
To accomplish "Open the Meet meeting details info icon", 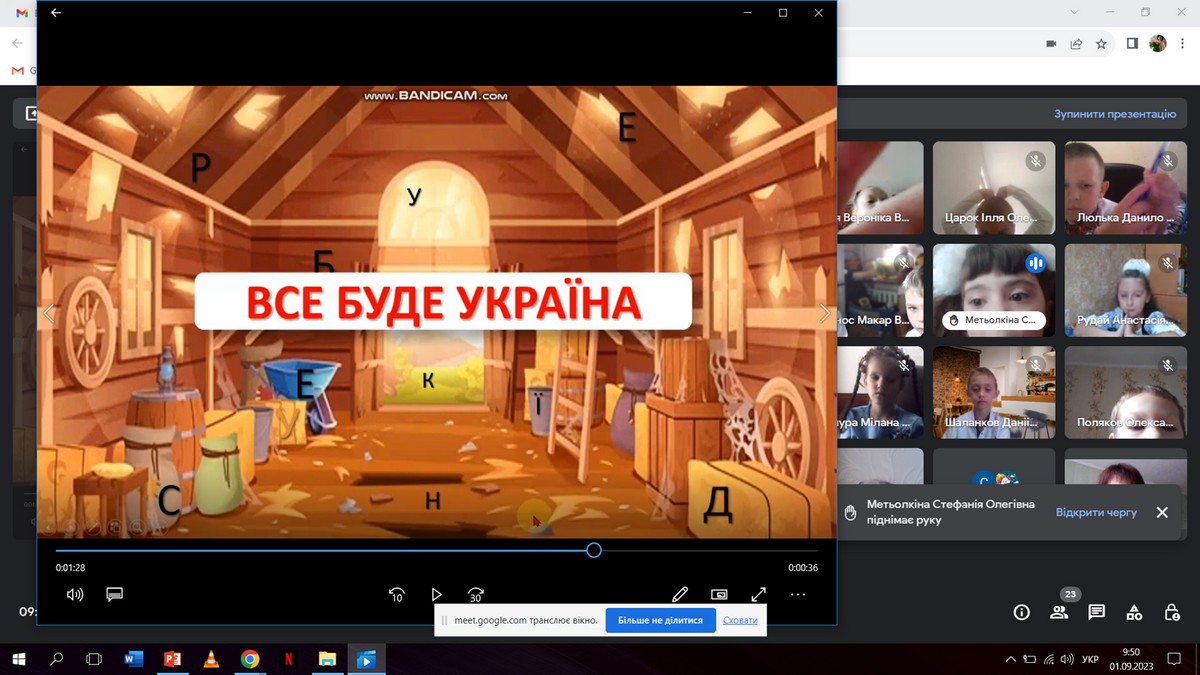I will pos(1021,612).
